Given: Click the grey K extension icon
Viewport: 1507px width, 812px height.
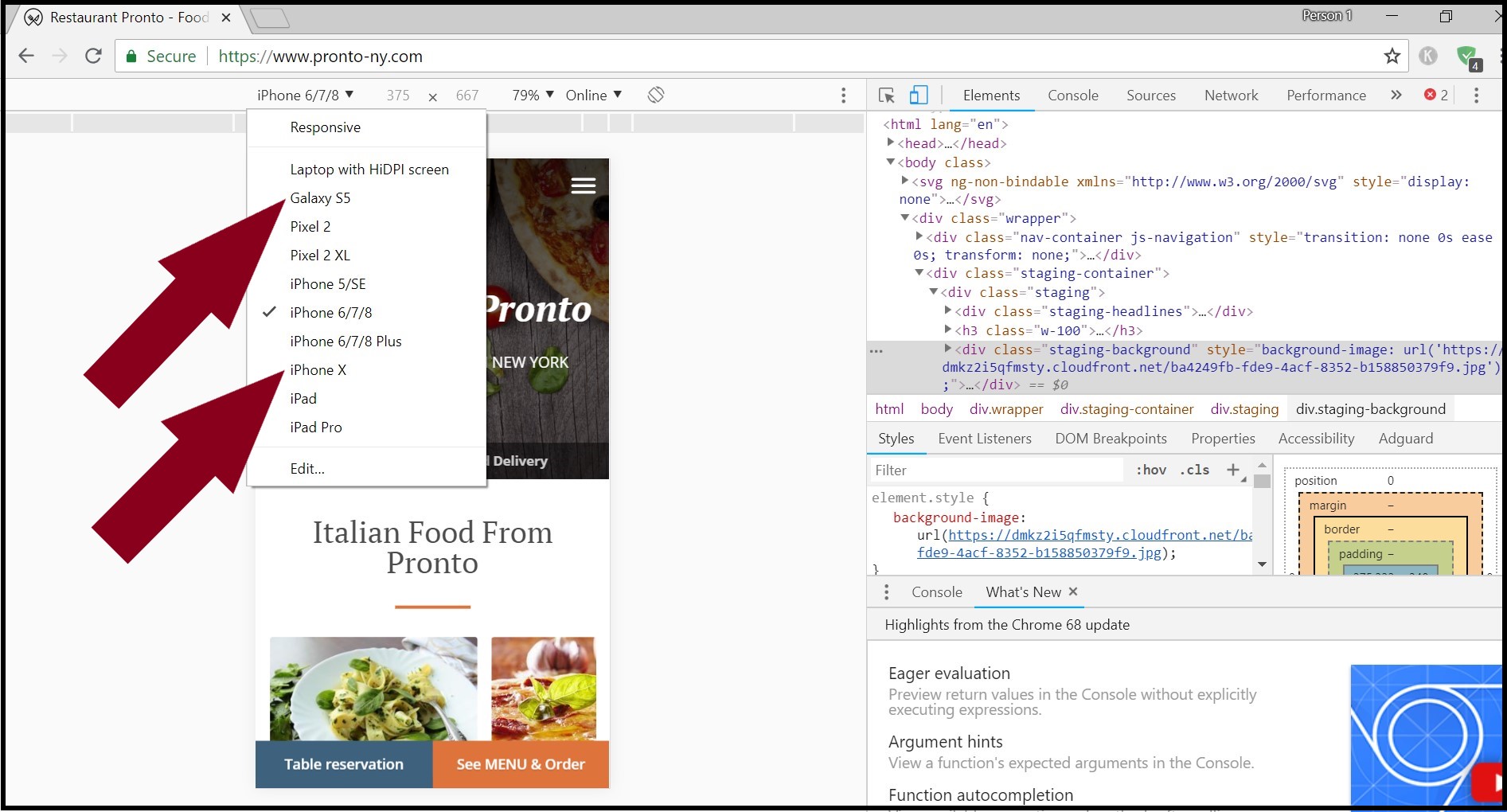Looking at the screenshot, I should [x=1428, y=56].
